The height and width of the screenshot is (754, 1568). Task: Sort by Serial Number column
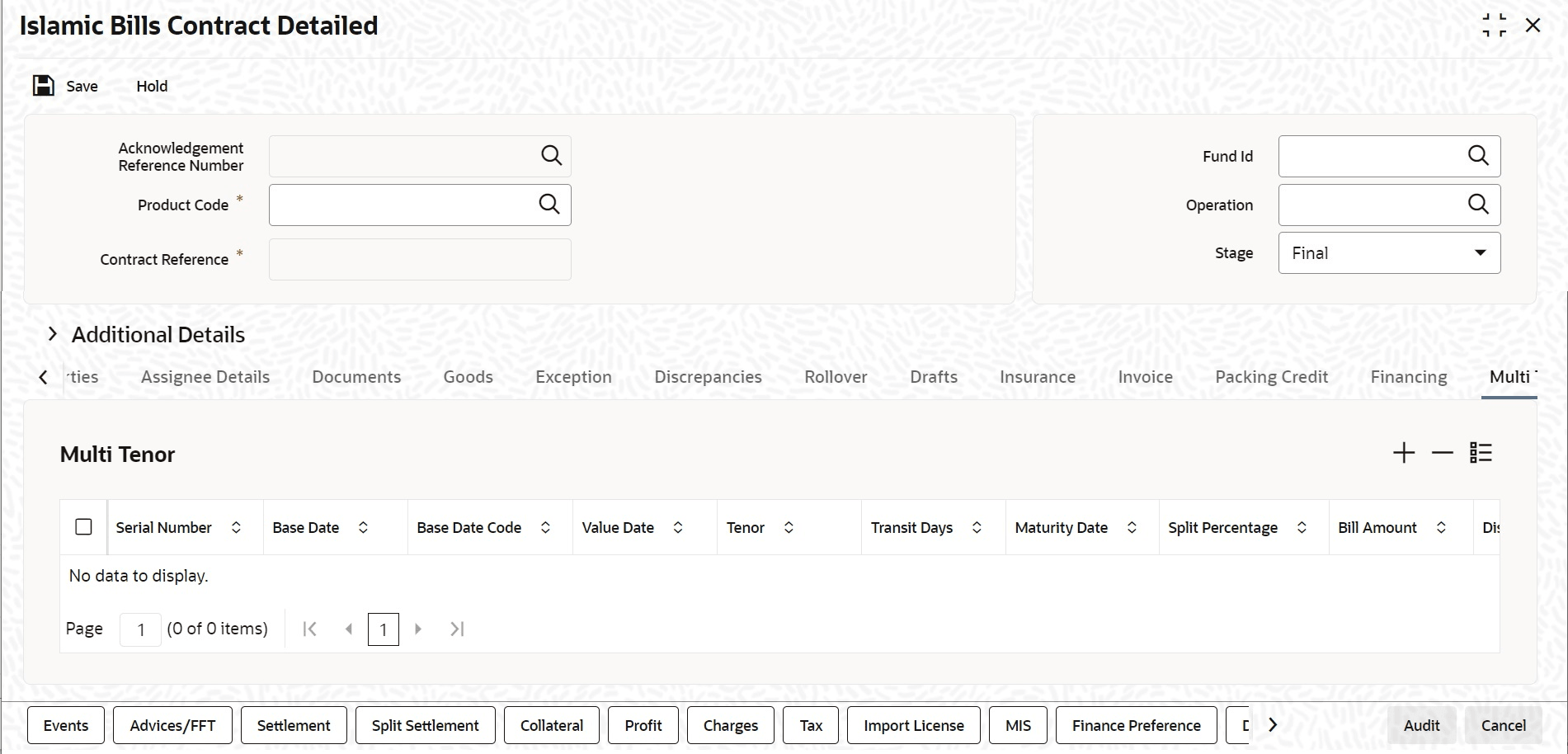tap(236, 527)
